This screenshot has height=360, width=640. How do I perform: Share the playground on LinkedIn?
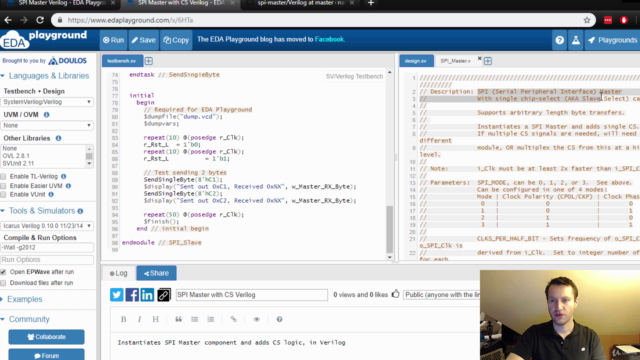(147, 295)
